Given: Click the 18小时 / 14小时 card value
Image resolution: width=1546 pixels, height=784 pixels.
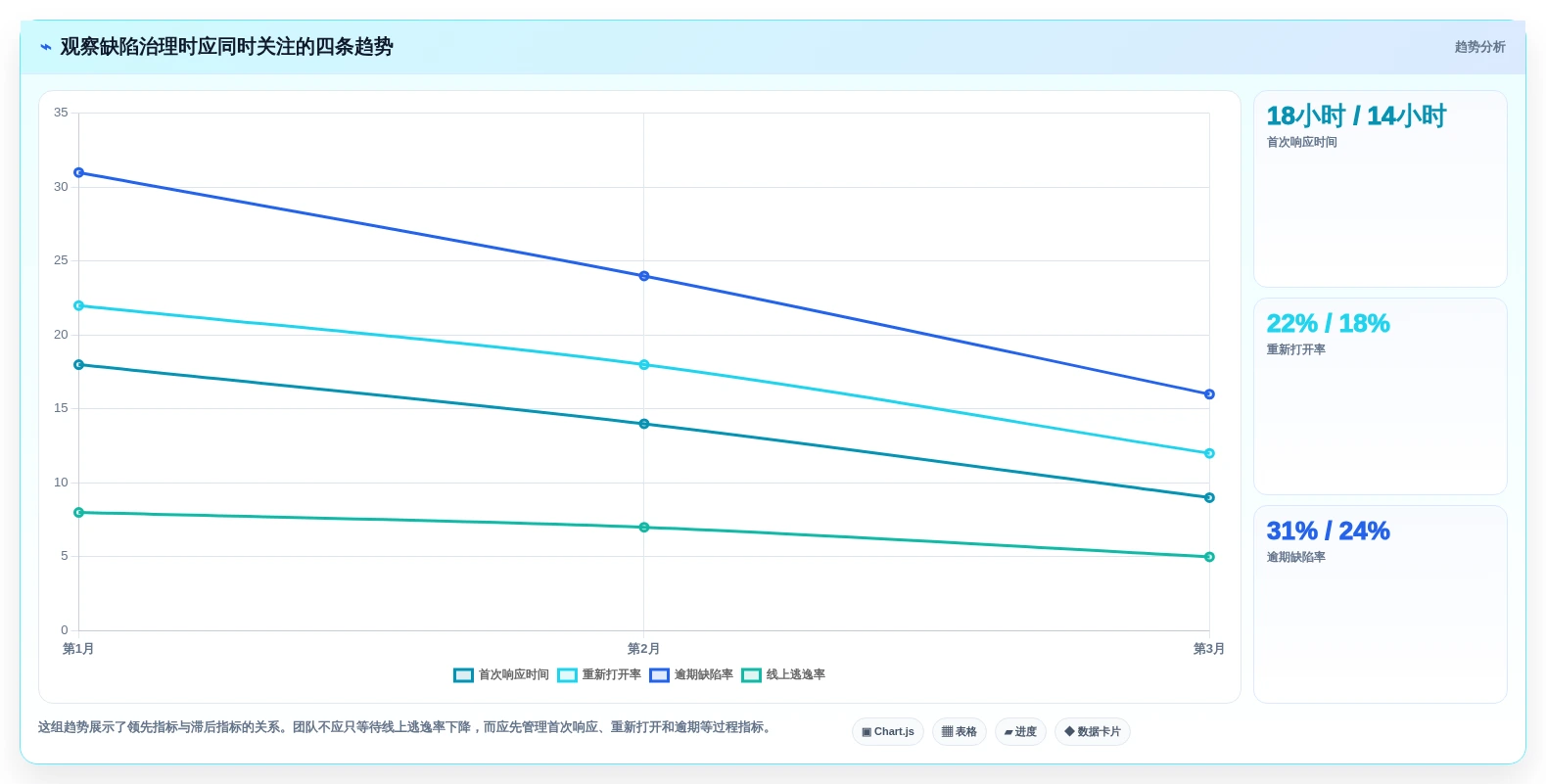Looking at the screenshot, I should click(x=1356, y=116).
